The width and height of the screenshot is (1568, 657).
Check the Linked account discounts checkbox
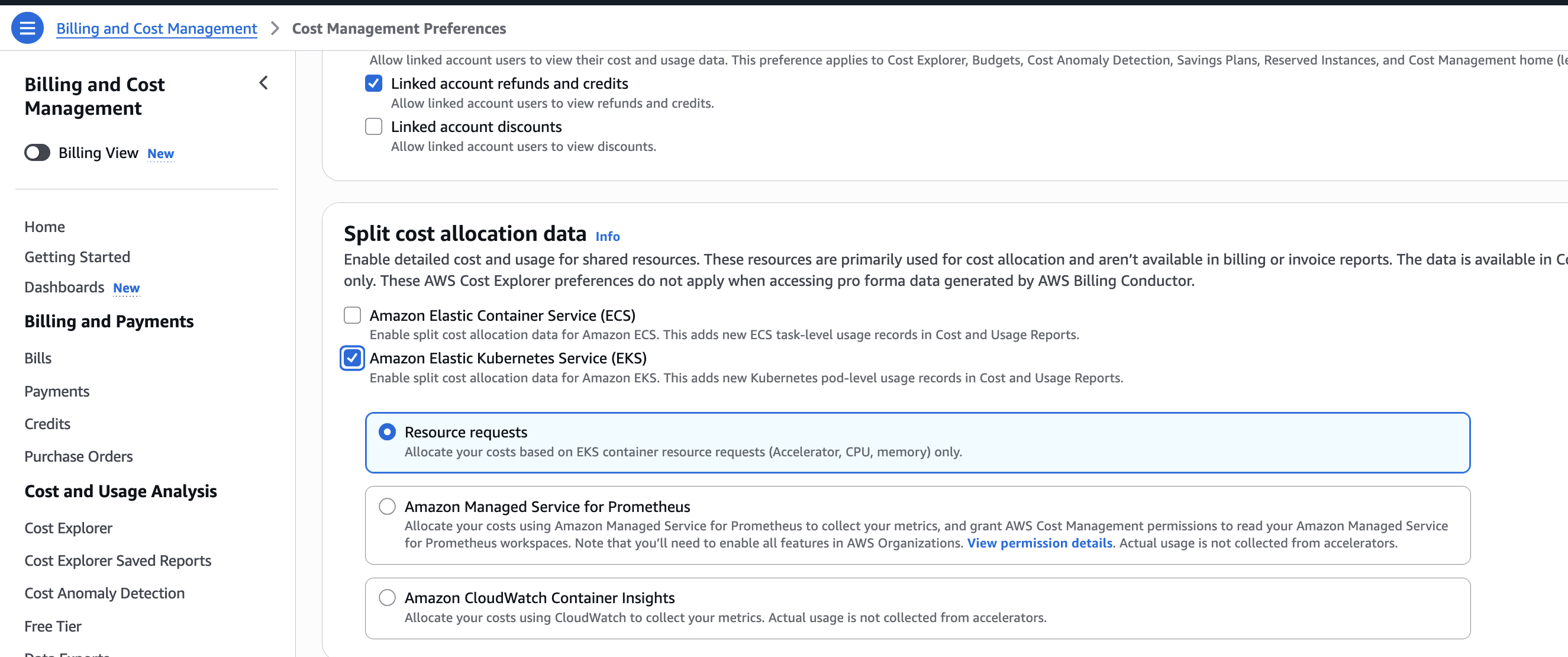(373, 127)
